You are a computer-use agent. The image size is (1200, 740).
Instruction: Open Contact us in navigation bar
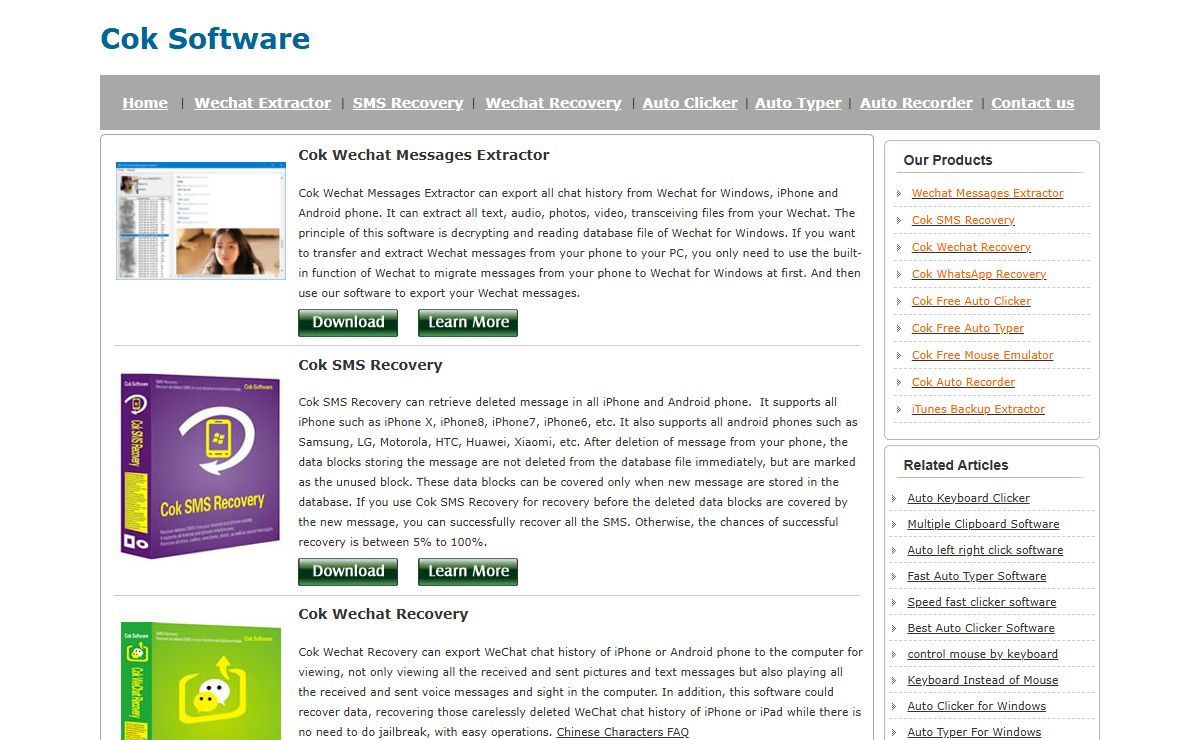point(1033,103)
